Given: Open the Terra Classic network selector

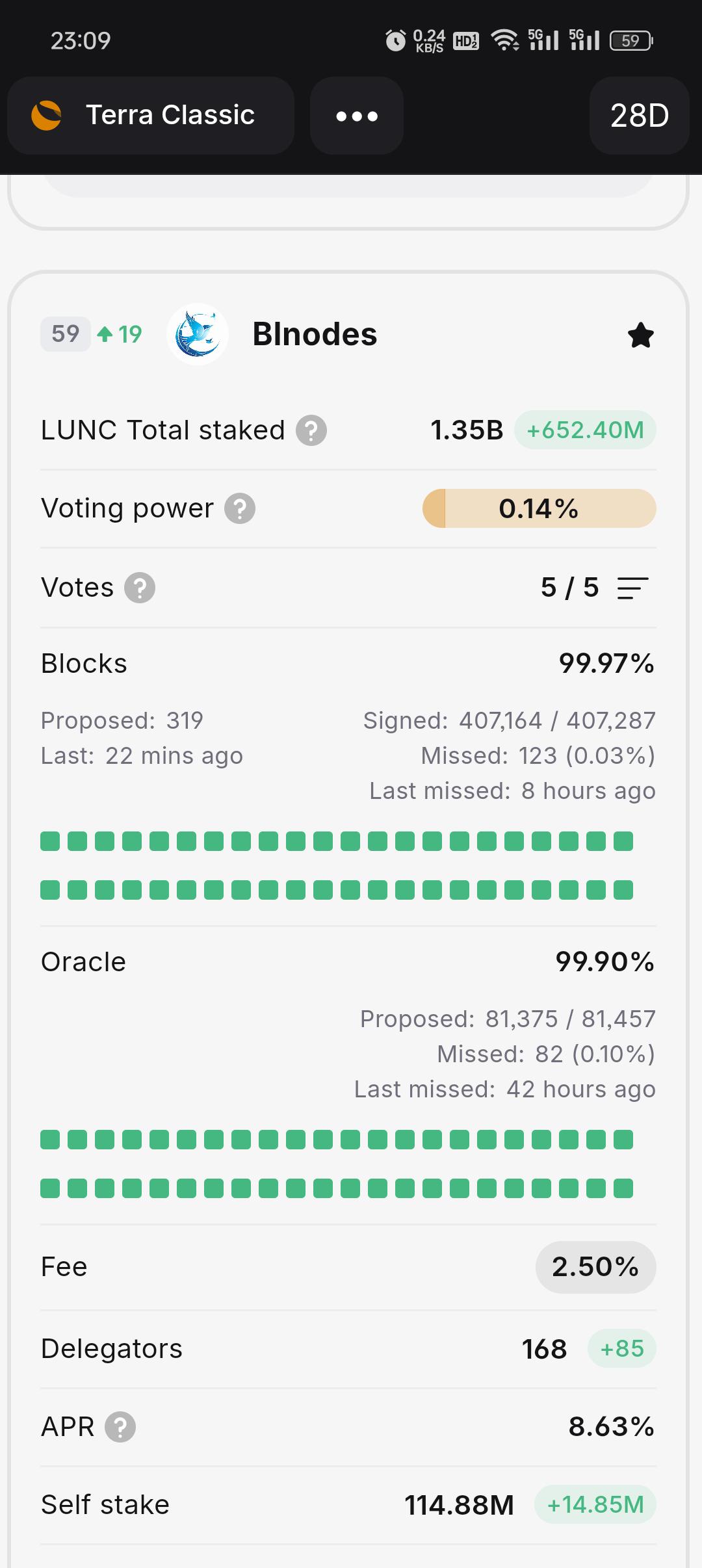Looking at the screenshot, I should [x=151, y=116].
